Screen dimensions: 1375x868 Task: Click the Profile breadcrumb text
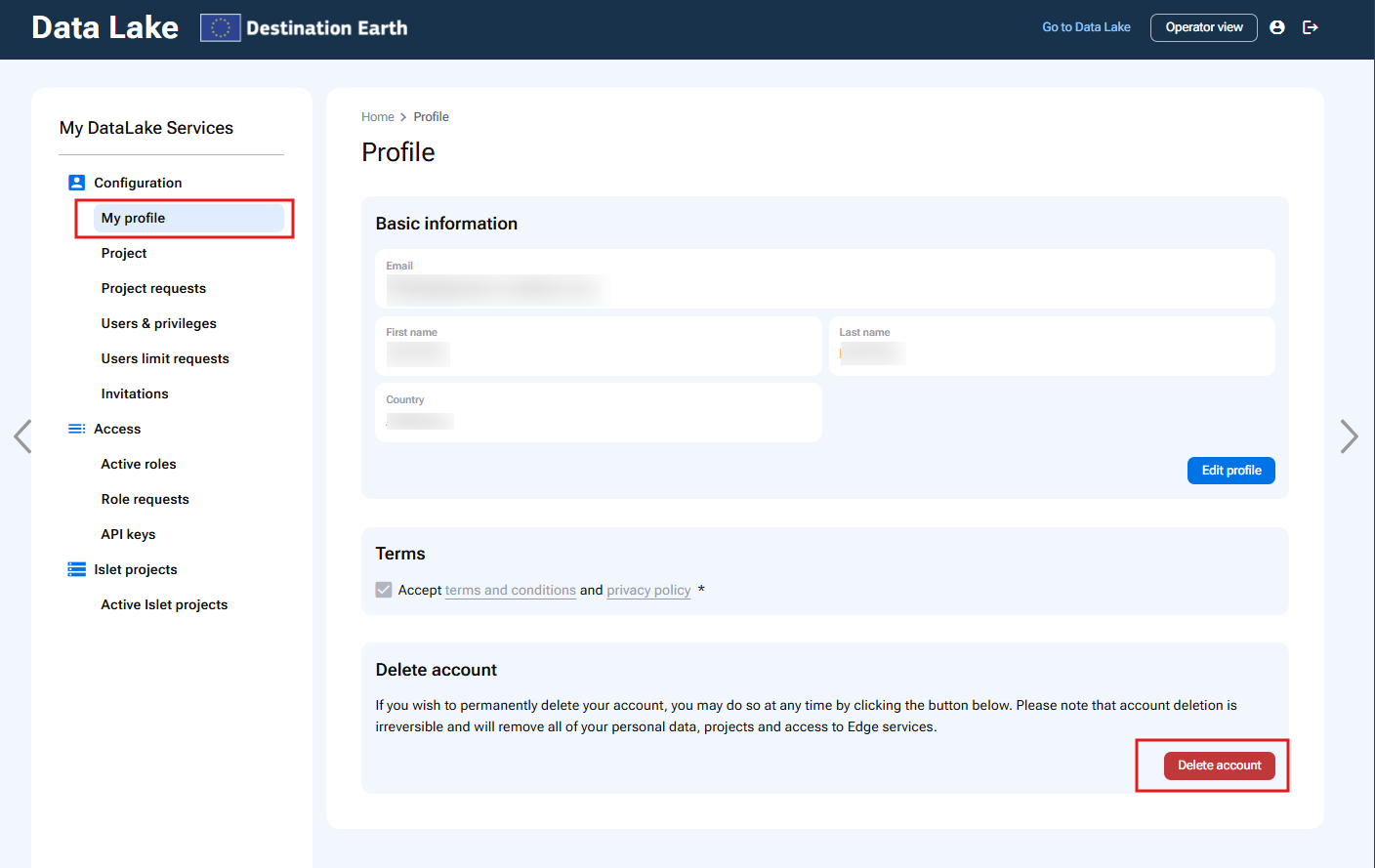tap(432, 117)
